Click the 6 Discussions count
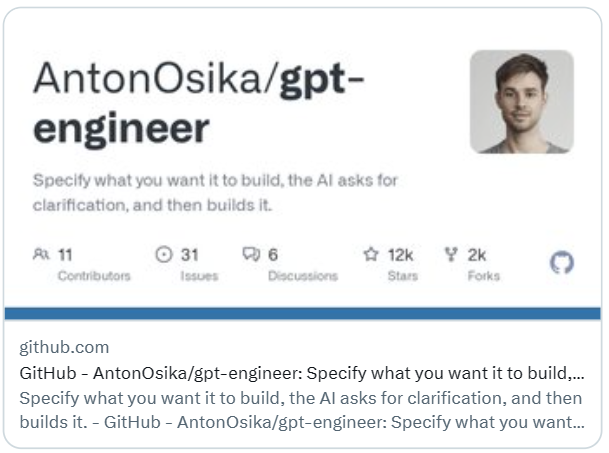The width and height of the screenshot is (609, 453). (273, 254)
